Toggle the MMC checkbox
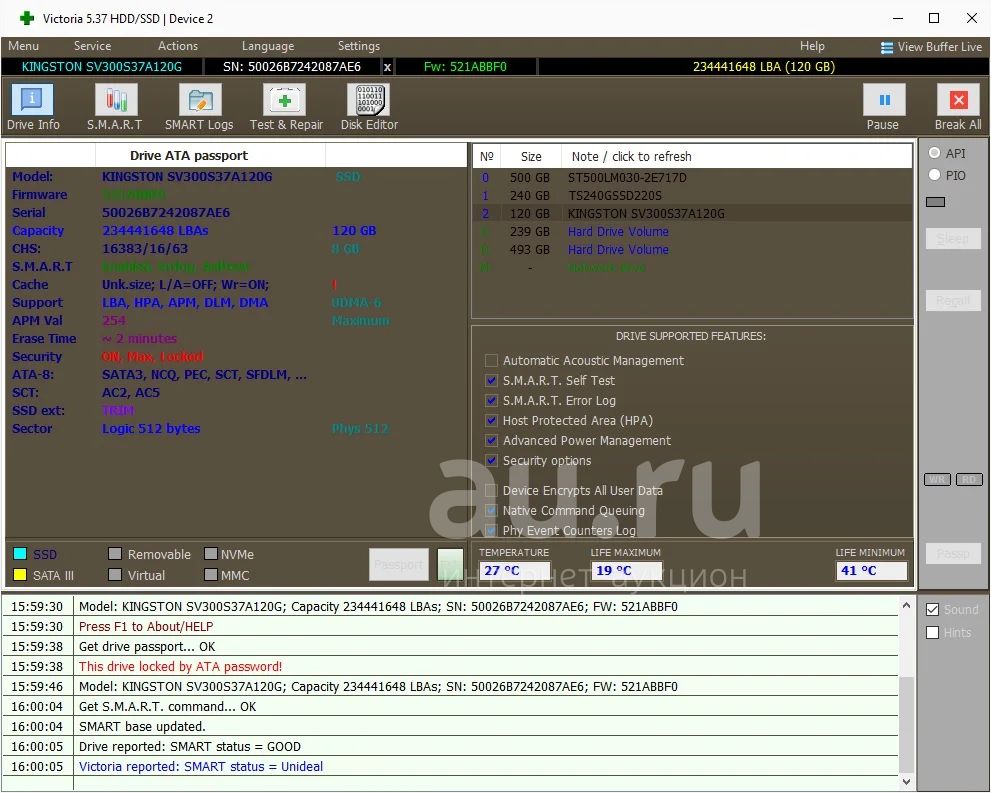 pyautogui.click(x=210, y=575)
